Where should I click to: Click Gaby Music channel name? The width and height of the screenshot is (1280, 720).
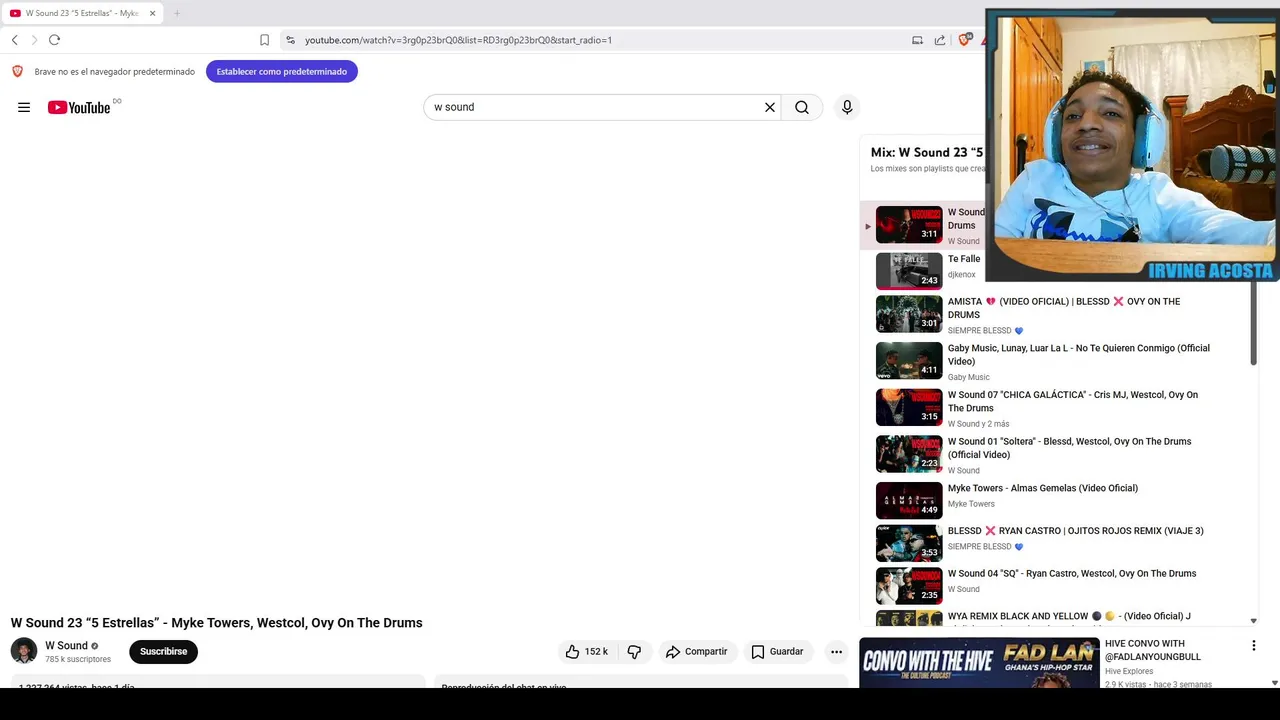pos(969,377)
